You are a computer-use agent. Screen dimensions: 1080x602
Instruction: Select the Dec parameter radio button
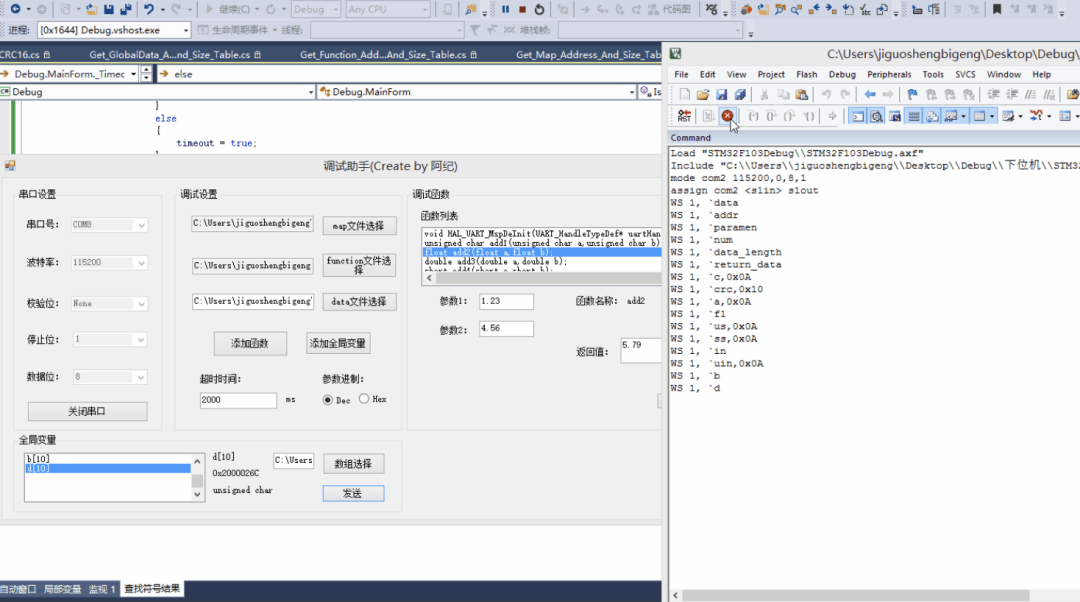tap(330, 399)
